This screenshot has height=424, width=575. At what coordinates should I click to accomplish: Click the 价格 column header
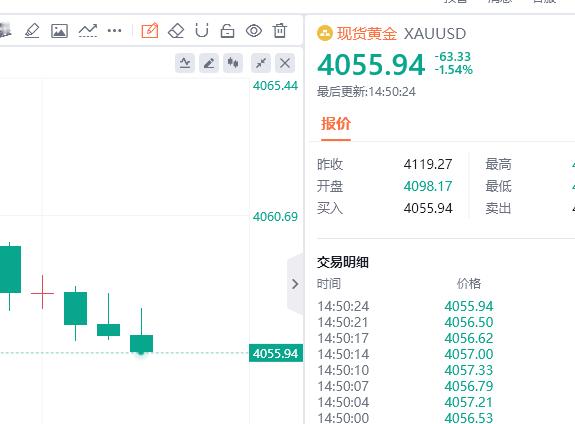pos(469,284)
